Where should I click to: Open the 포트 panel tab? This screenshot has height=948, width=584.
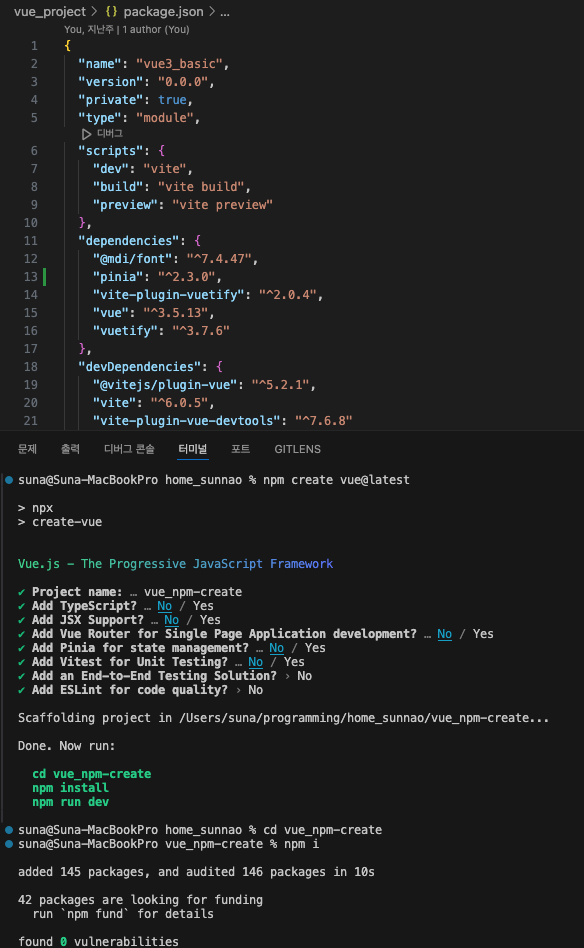coord(241,449)
